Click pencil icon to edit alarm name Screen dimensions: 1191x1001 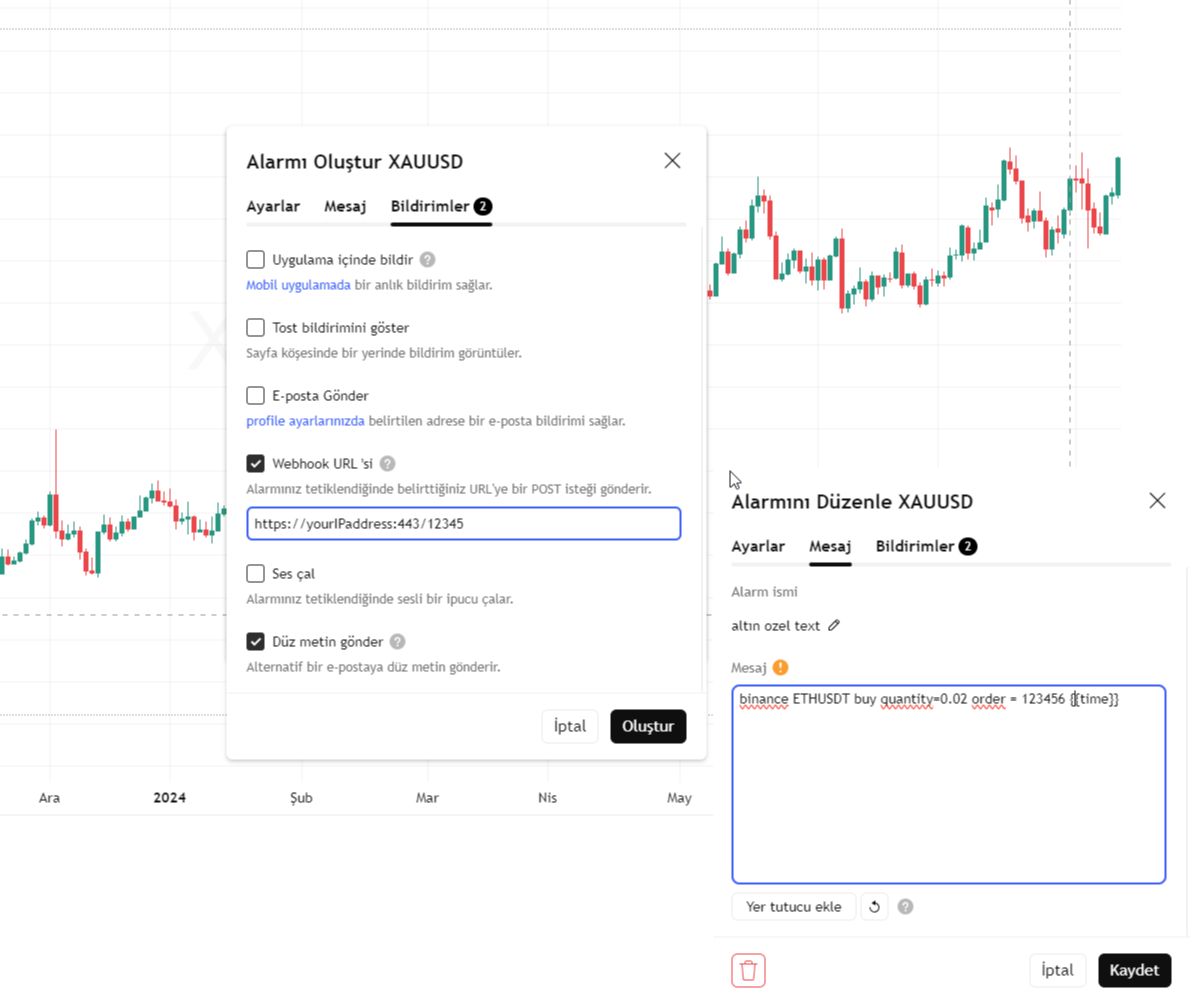(x=834, y=626)
